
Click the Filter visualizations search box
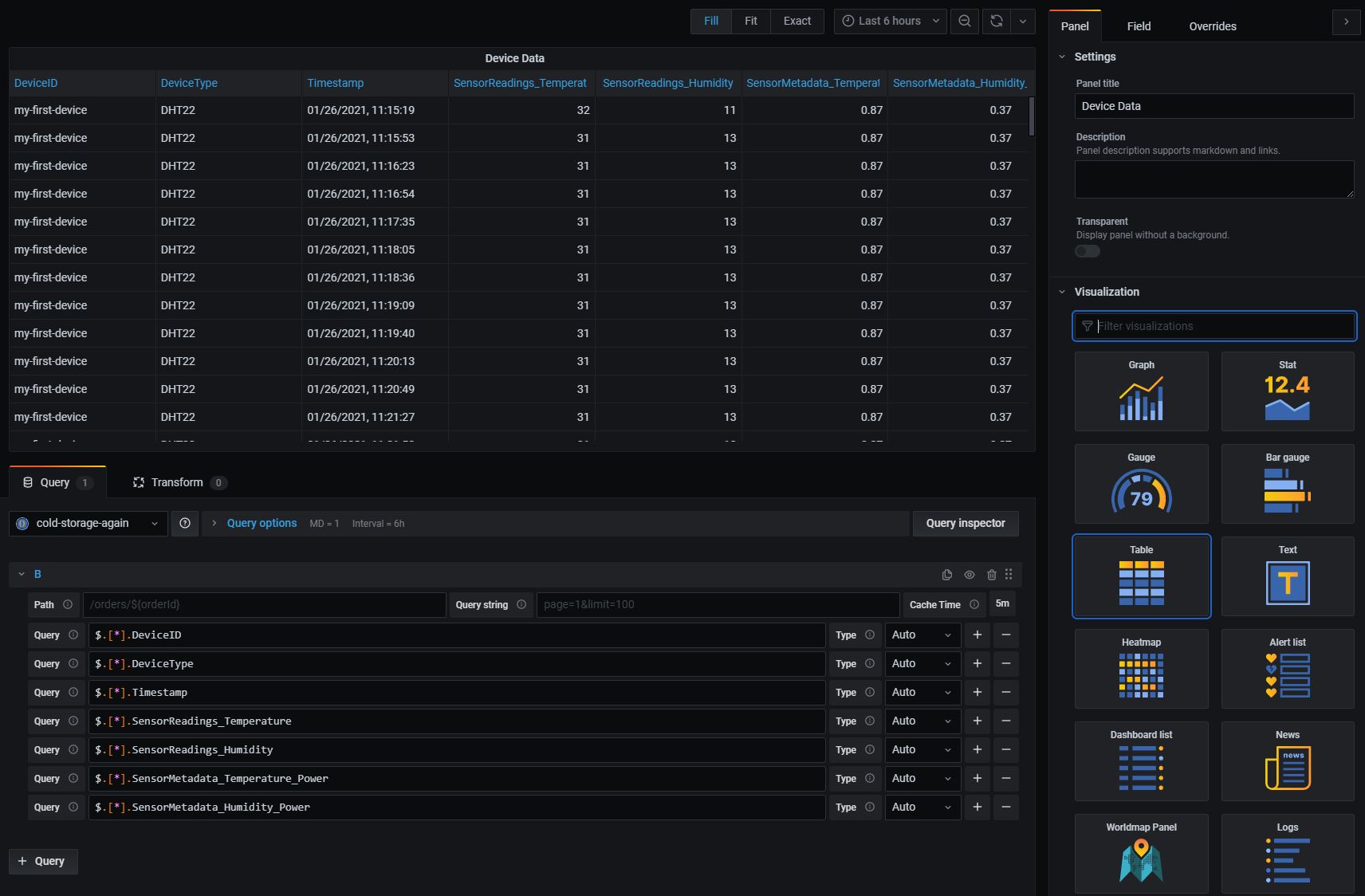[1214, 326]
